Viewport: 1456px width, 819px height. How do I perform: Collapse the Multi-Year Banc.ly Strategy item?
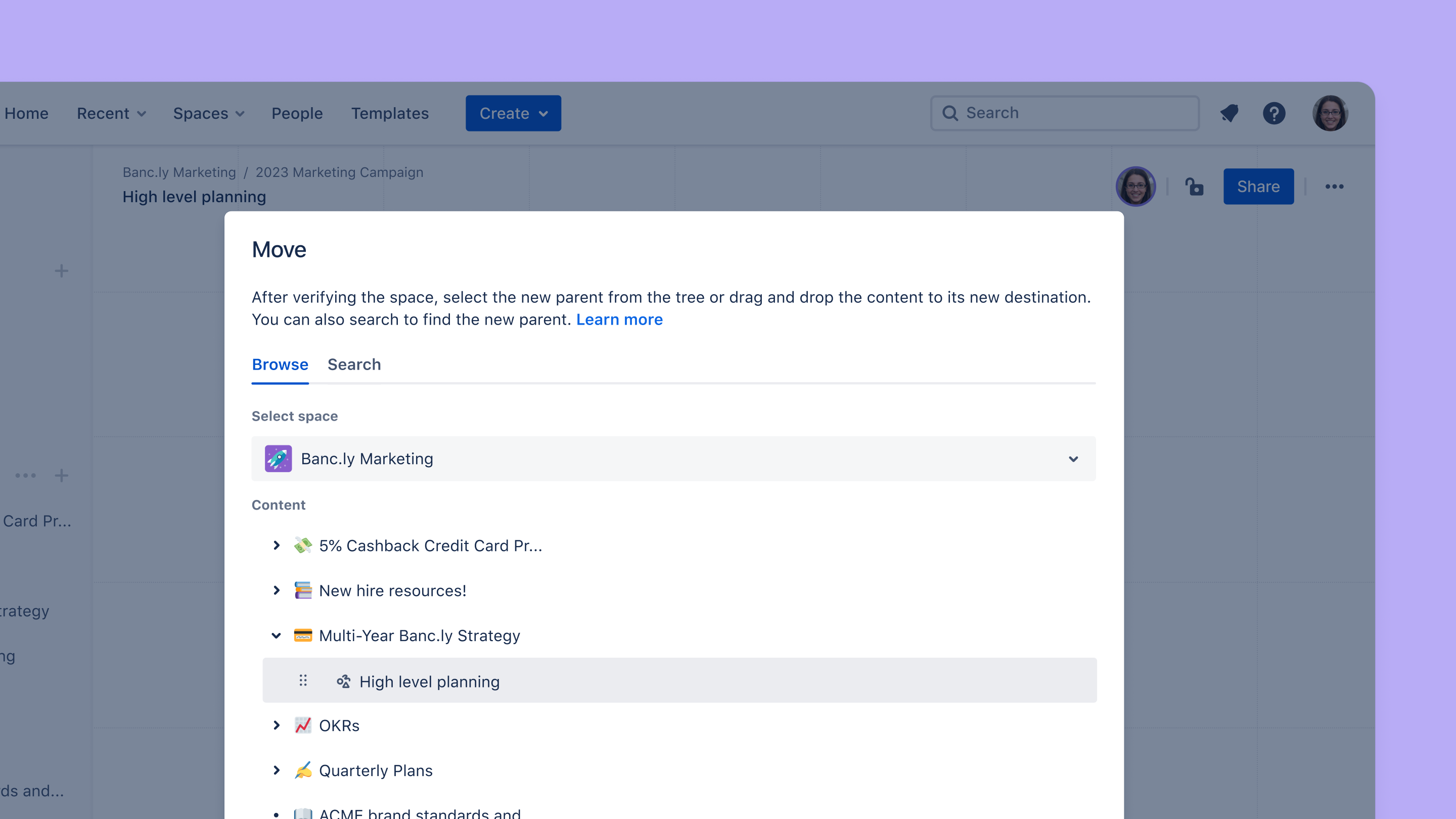[x=277, y=635]
